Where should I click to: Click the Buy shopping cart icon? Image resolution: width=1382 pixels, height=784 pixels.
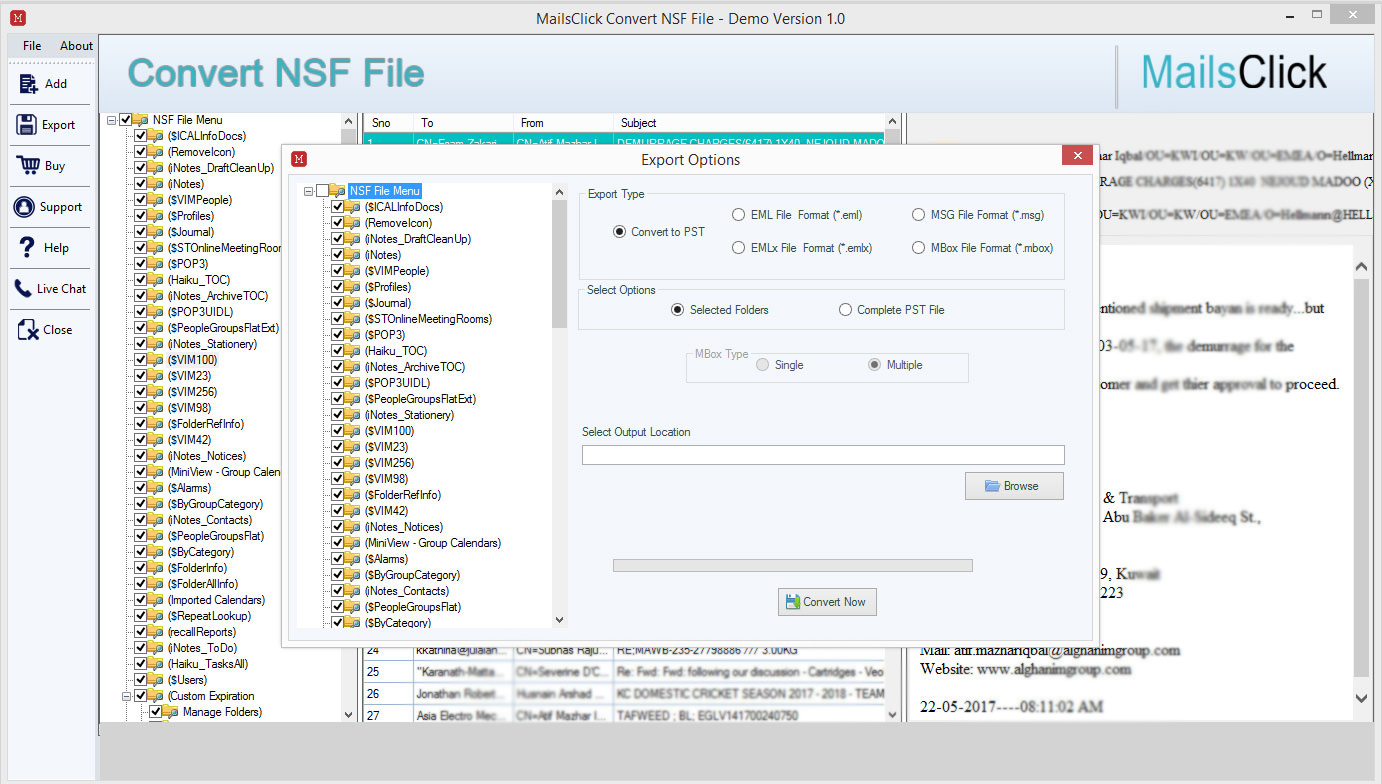click(x=26, y=166)
